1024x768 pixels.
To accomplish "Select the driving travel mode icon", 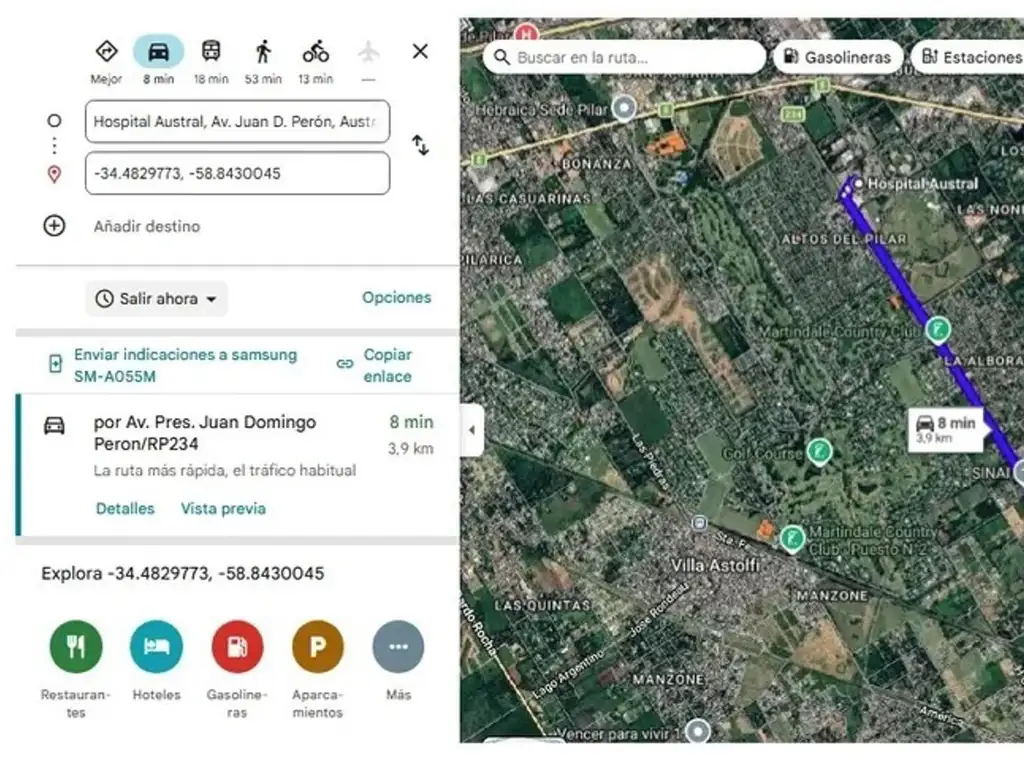I will tap(158, 52).
